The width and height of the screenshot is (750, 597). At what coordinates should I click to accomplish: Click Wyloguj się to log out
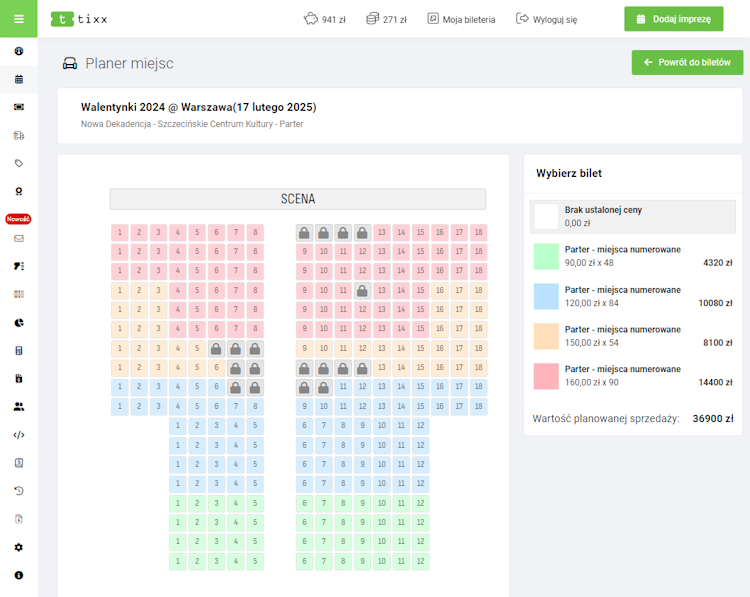tap(546, 19)
